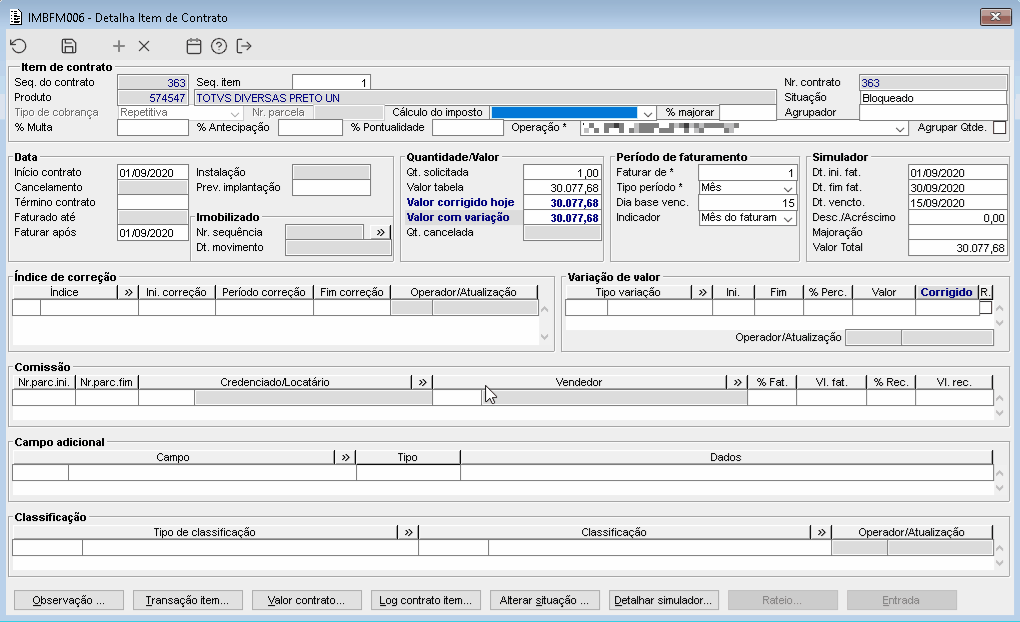Click the Nr. sequência lookup arrows button
The height and width of the screenshot is (622, 1020).
point(379,232)
